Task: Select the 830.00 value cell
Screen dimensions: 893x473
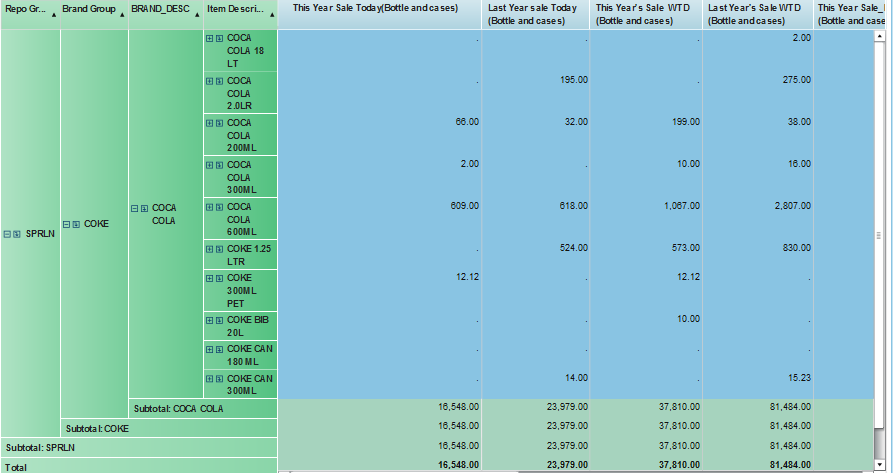Action: pos(797,248)
